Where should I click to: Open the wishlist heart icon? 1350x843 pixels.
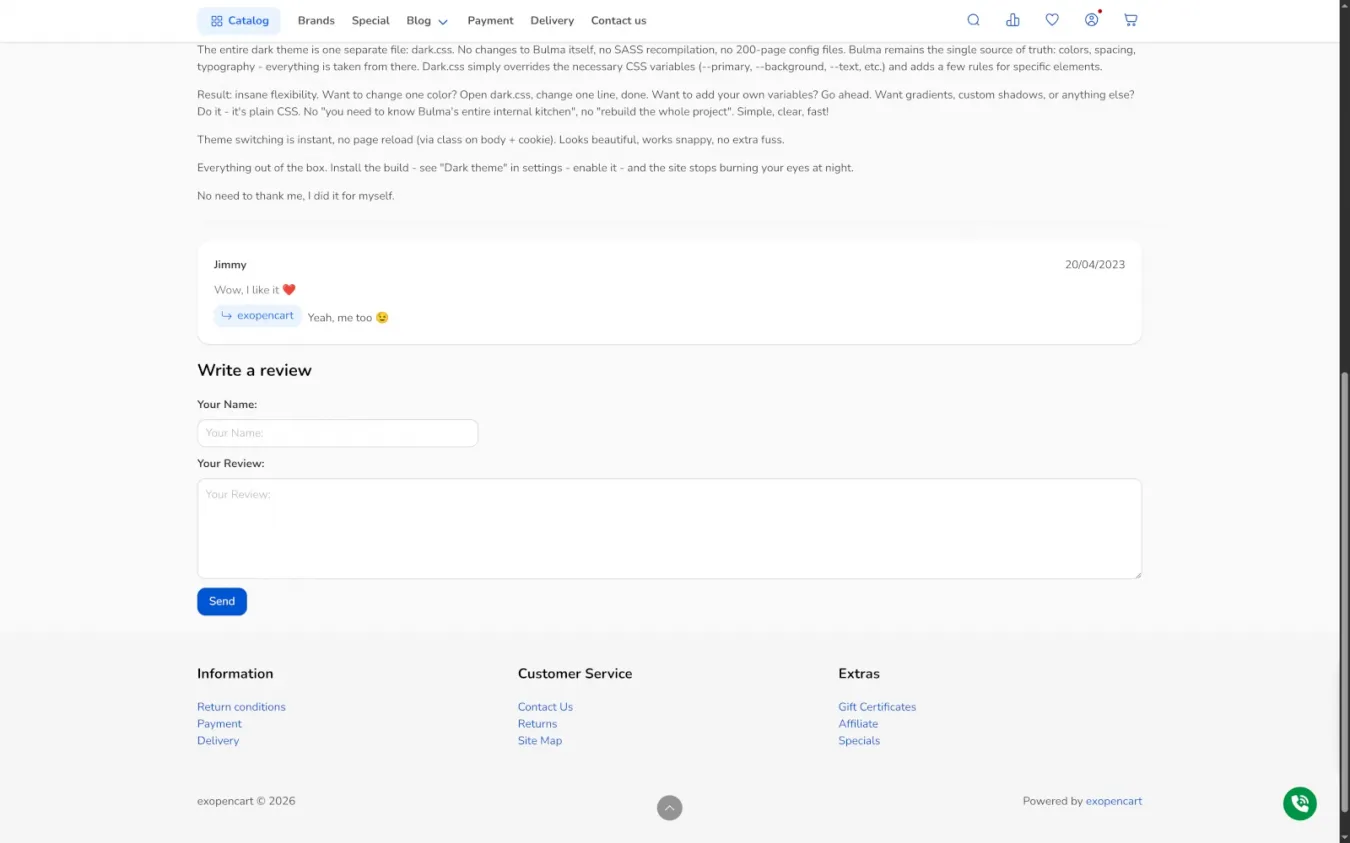click(1052, 20)
